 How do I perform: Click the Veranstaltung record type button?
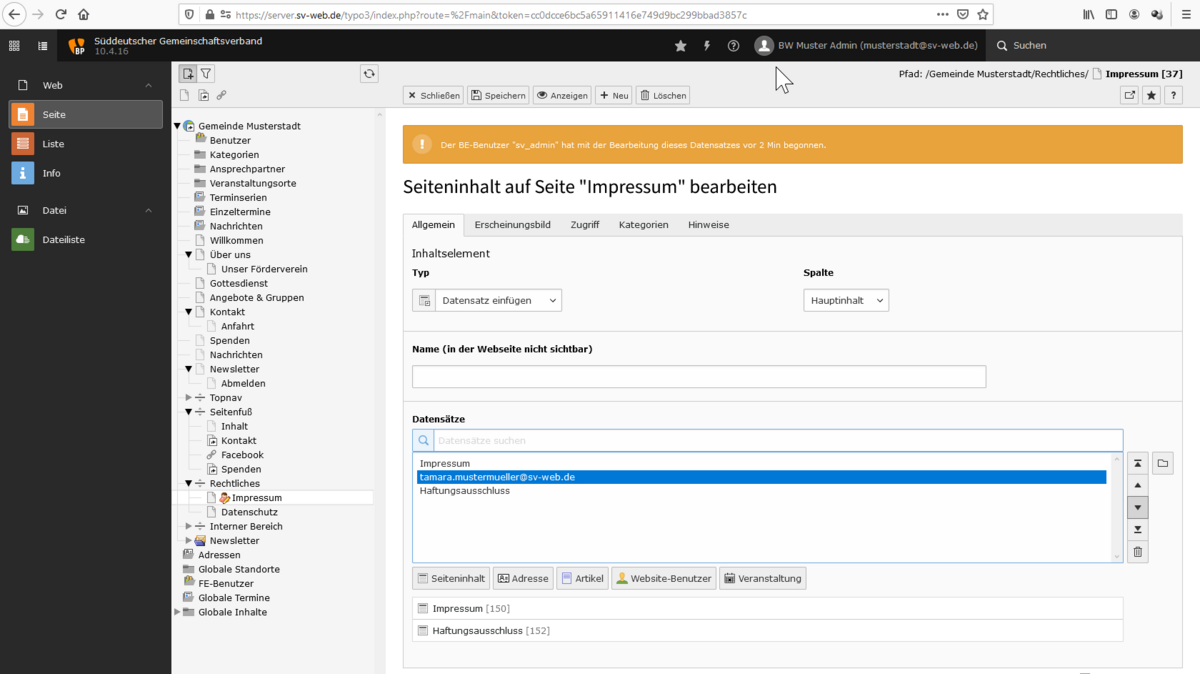(762, 579)
